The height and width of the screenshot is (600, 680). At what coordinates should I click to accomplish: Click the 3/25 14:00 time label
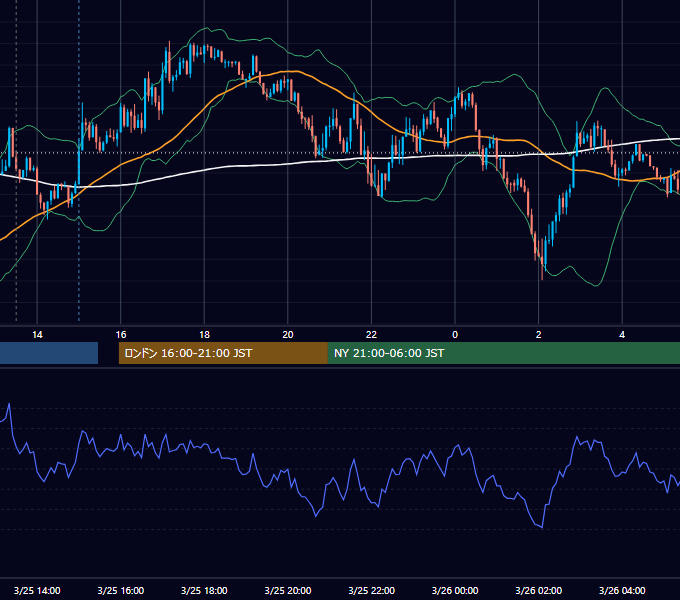coord(37,590)
